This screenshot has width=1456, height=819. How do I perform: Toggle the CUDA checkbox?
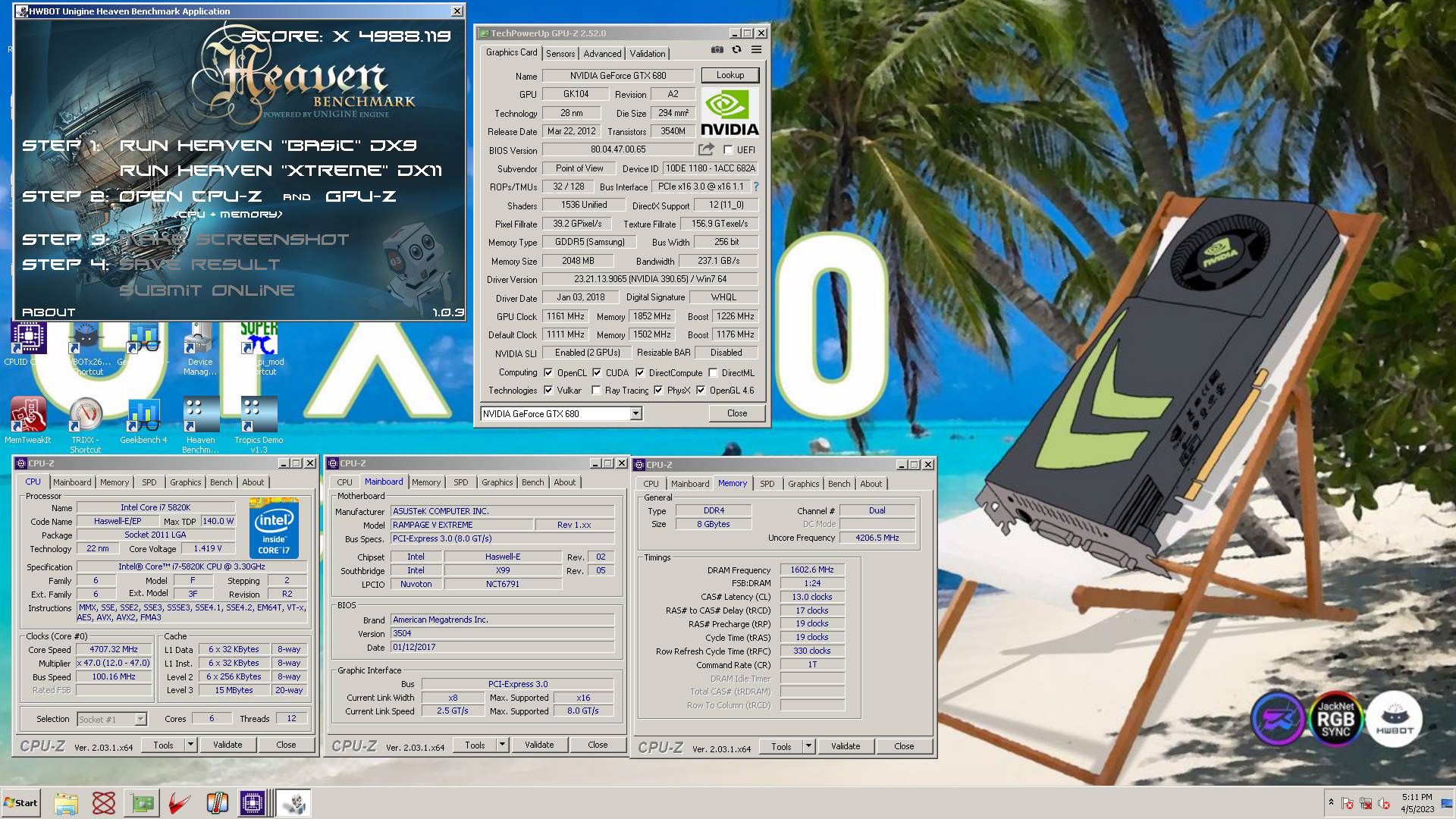(x=597, y=373)
